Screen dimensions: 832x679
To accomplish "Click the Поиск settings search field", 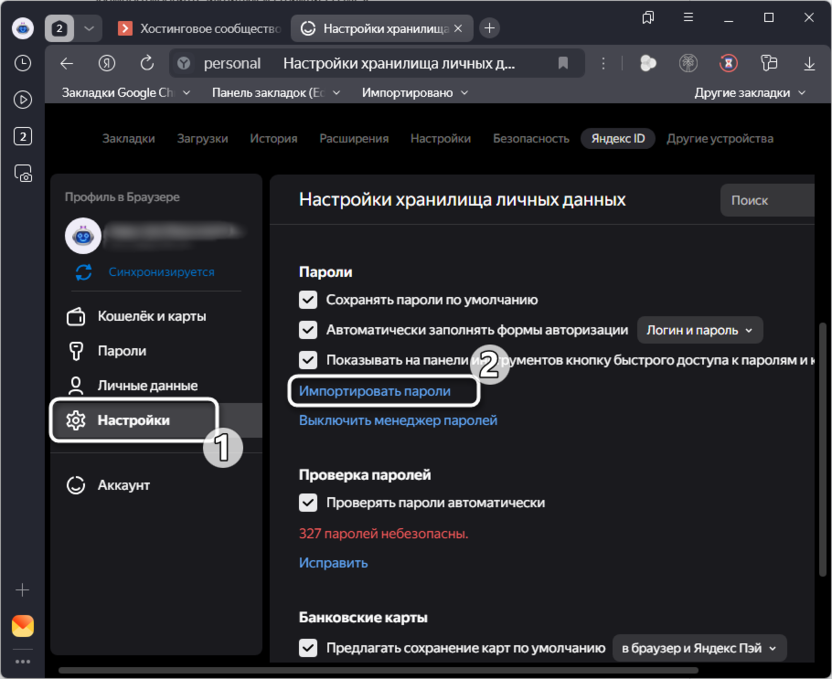I will point(767,201).
